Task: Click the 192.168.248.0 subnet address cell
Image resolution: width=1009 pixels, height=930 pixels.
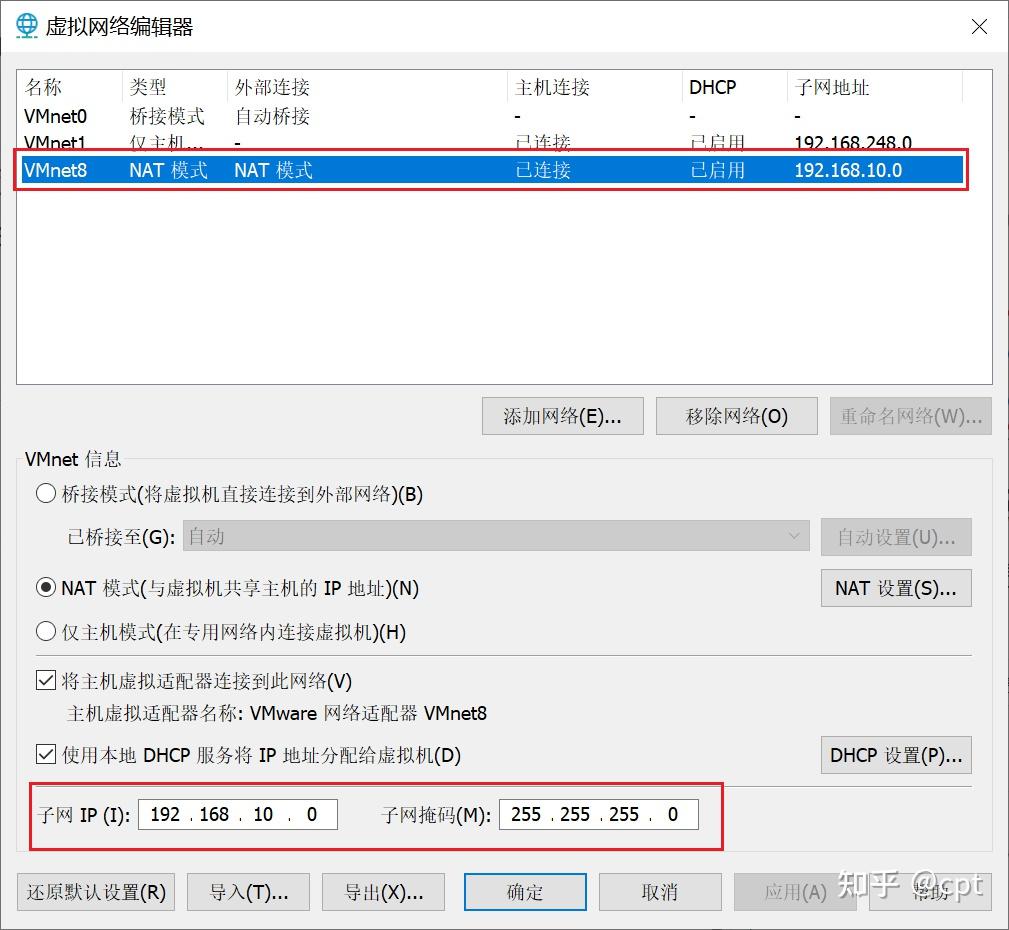Action: point(853,142)
